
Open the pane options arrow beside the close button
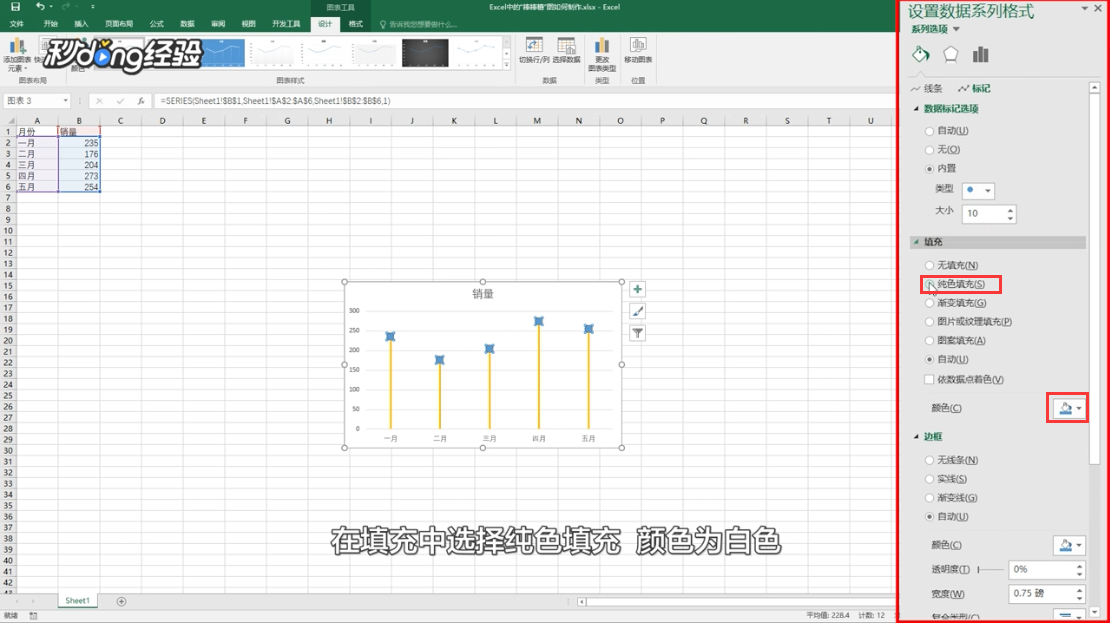[x=1085, y=8]
